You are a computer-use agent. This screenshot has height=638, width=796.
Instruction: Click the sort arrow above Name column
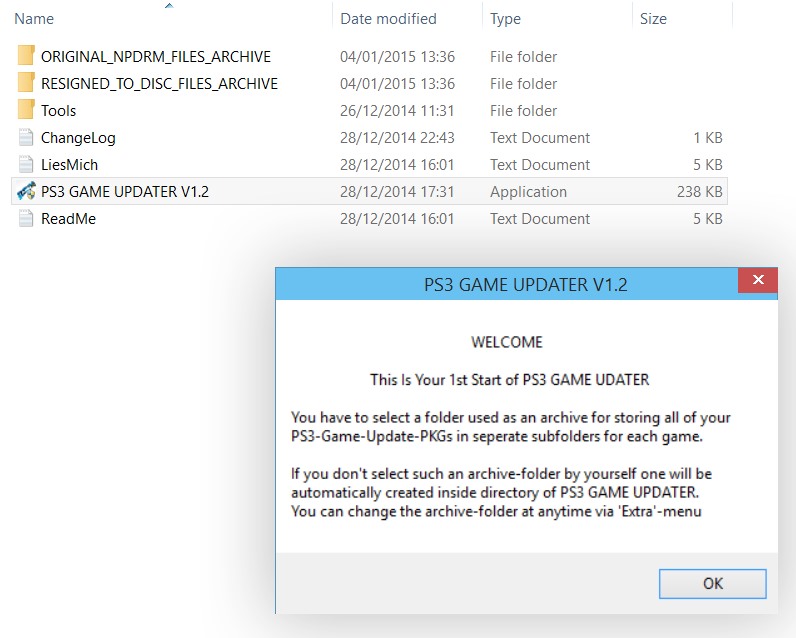[169, 5]
